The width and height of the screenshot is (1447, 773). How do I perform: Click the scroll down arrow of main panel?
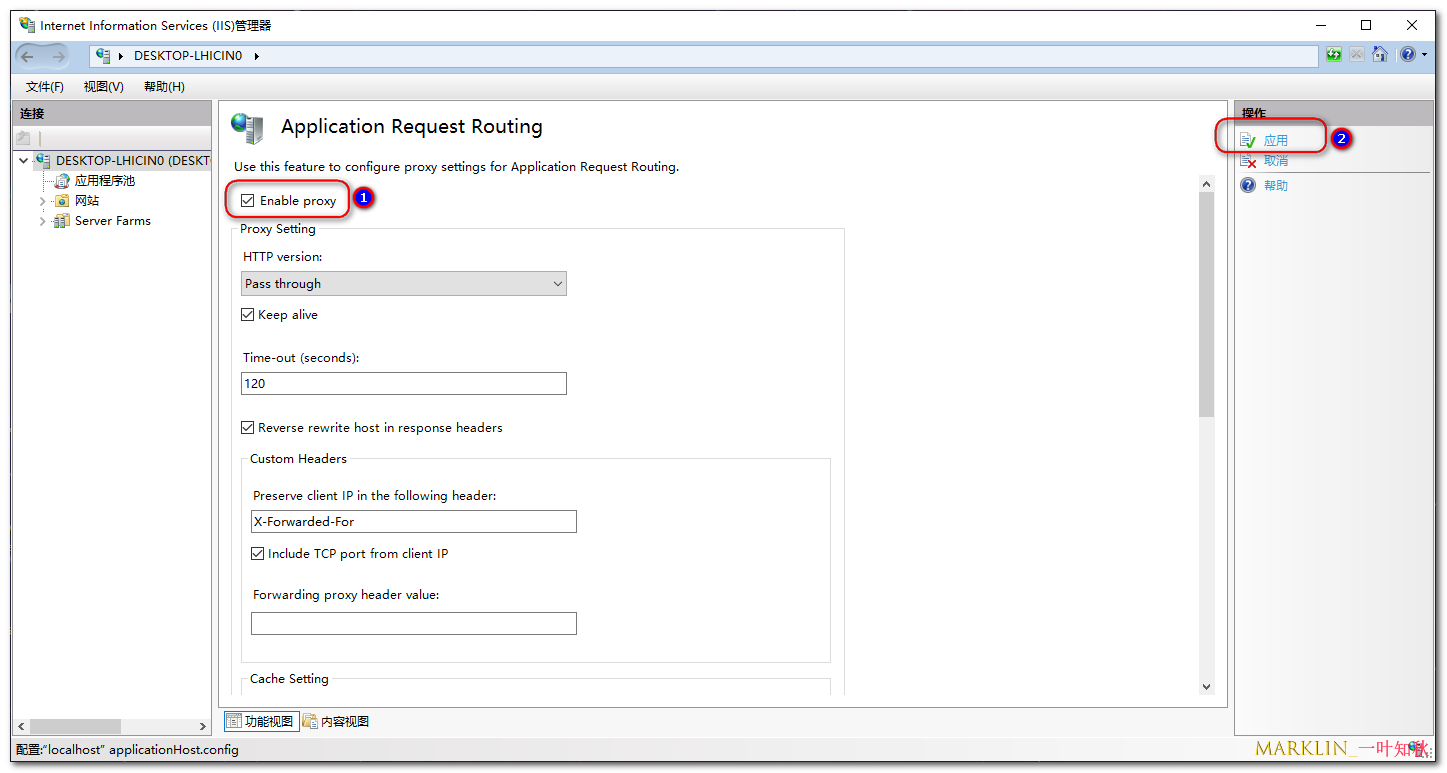(1206, 686)
